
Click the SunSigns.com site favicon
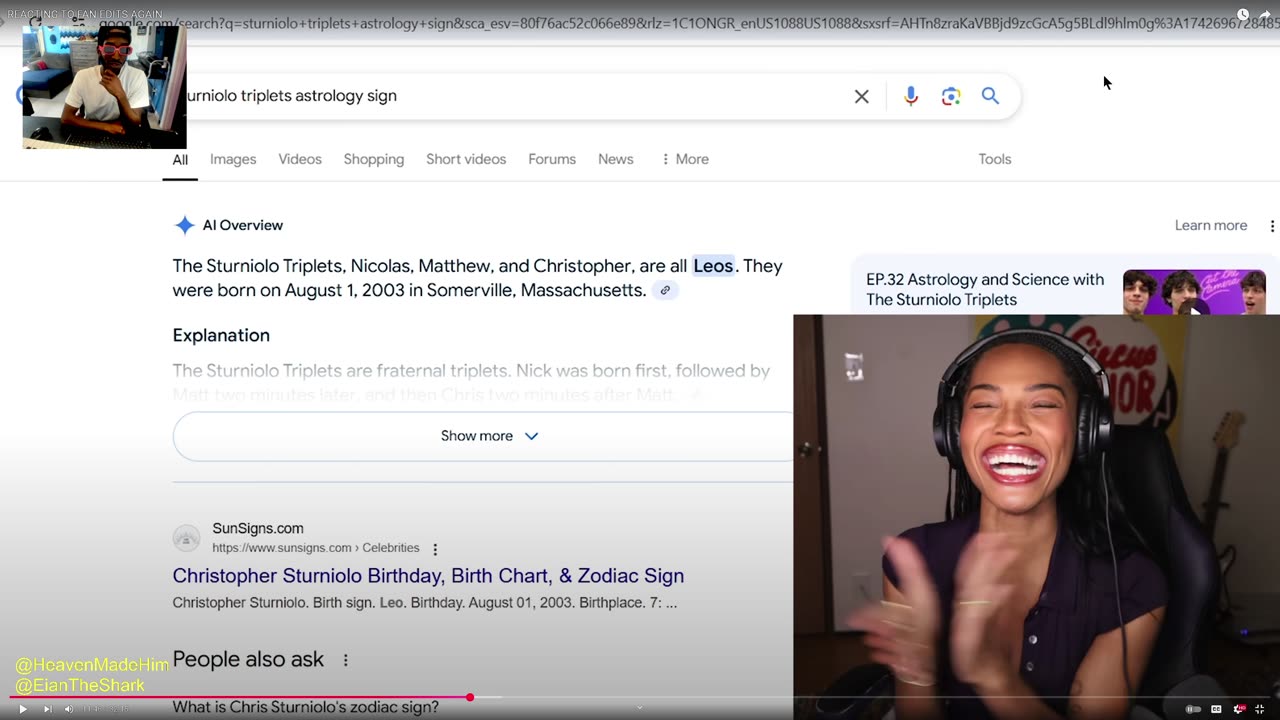(186, 538)
